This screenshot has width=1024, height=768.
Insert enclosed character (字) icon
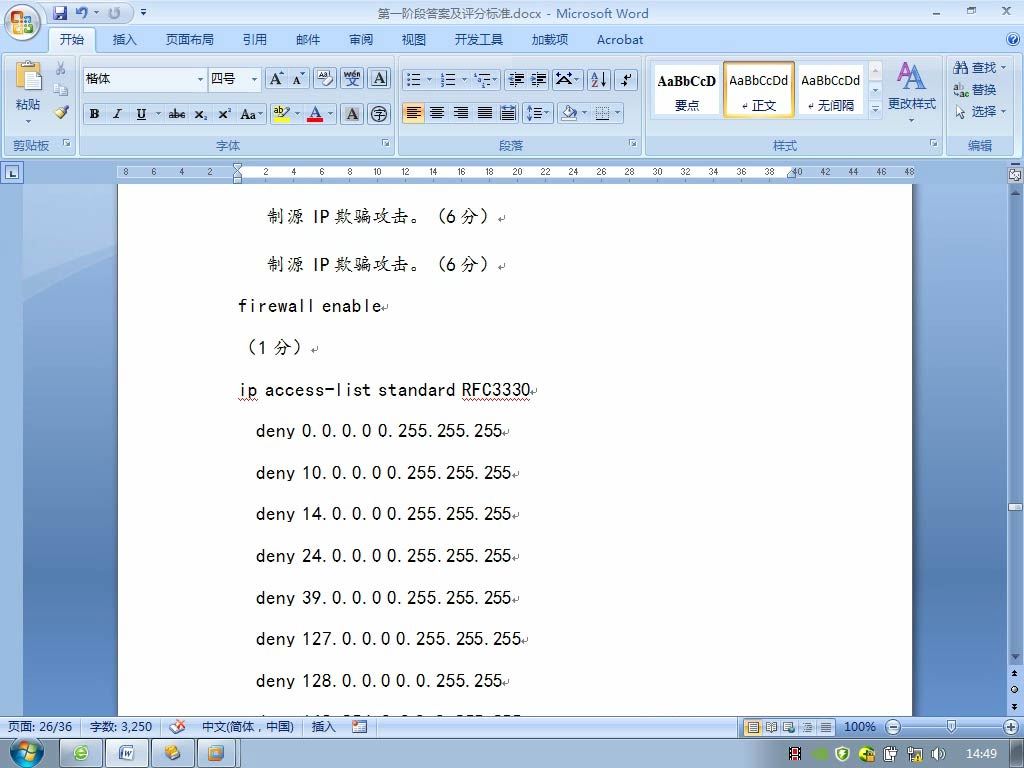(x=379, y=114)
